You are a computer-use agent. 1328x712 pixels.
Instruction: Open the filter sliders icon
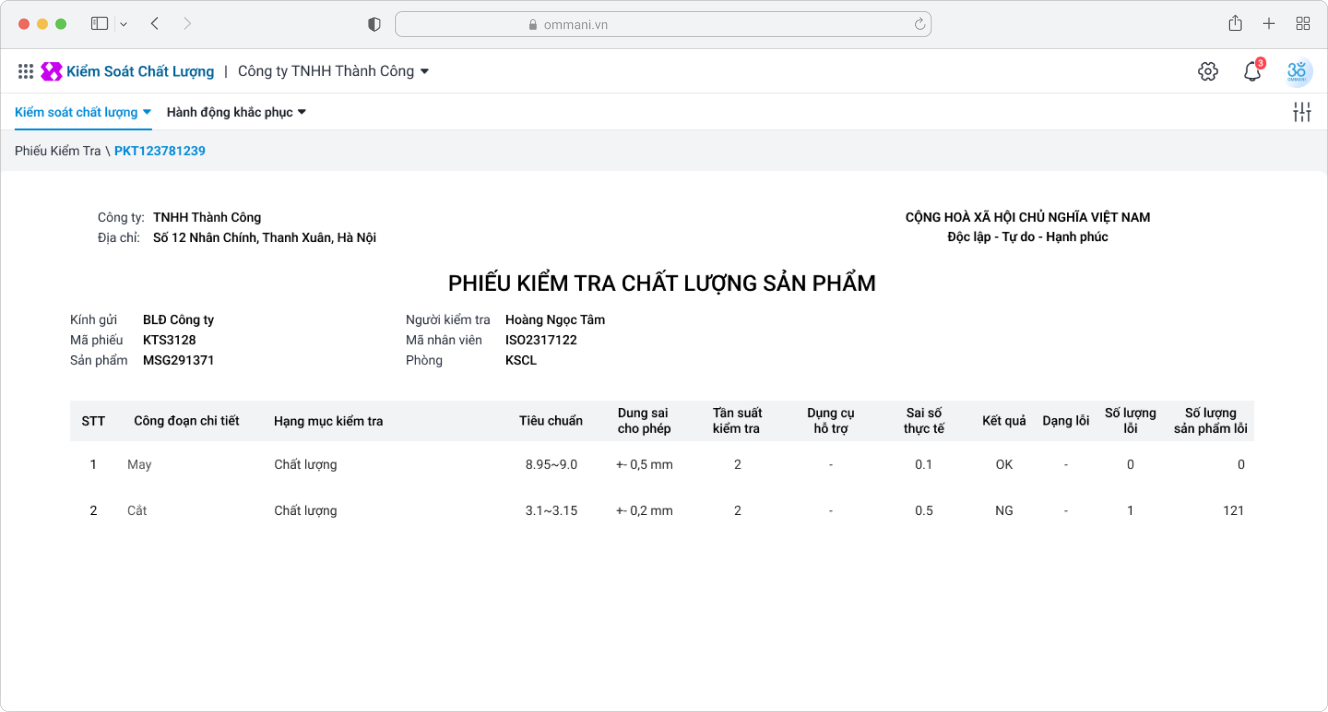pyautogui.click(x=1301, y=112)
